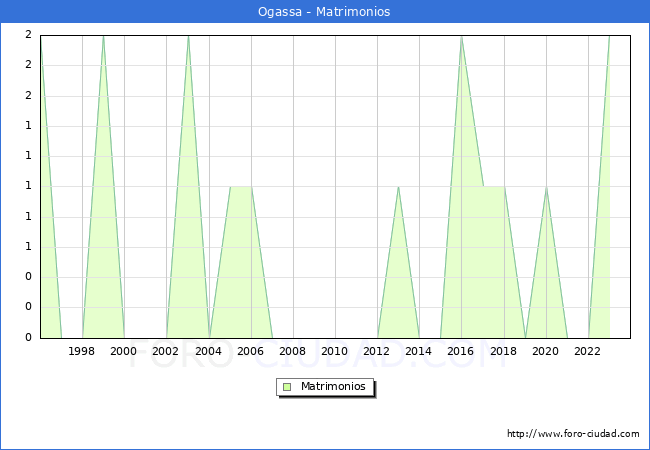Screen dimensions: 650x450
Task: Click the 2018 x-axis label
Action: [x=504, y=351]
